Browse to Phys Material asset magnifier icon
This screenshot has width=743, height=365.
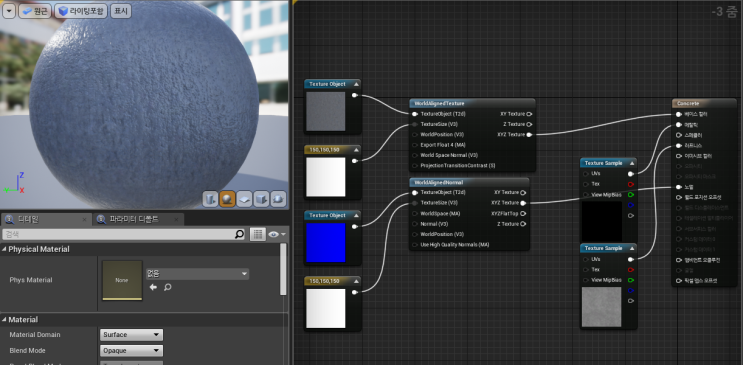click(x=167, y=287)
